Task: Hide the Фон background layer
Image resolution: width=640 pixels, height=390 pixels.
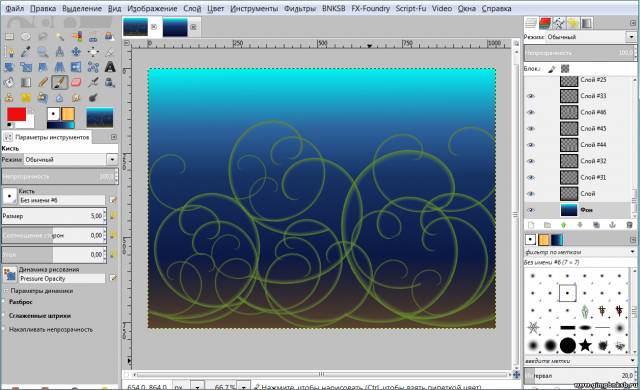Action: [x=530, y=210]
